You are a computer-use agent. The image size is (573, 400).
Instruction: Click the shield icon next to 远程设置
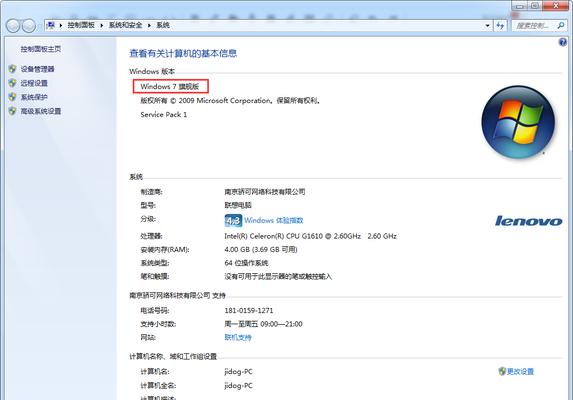coord(13,83)
